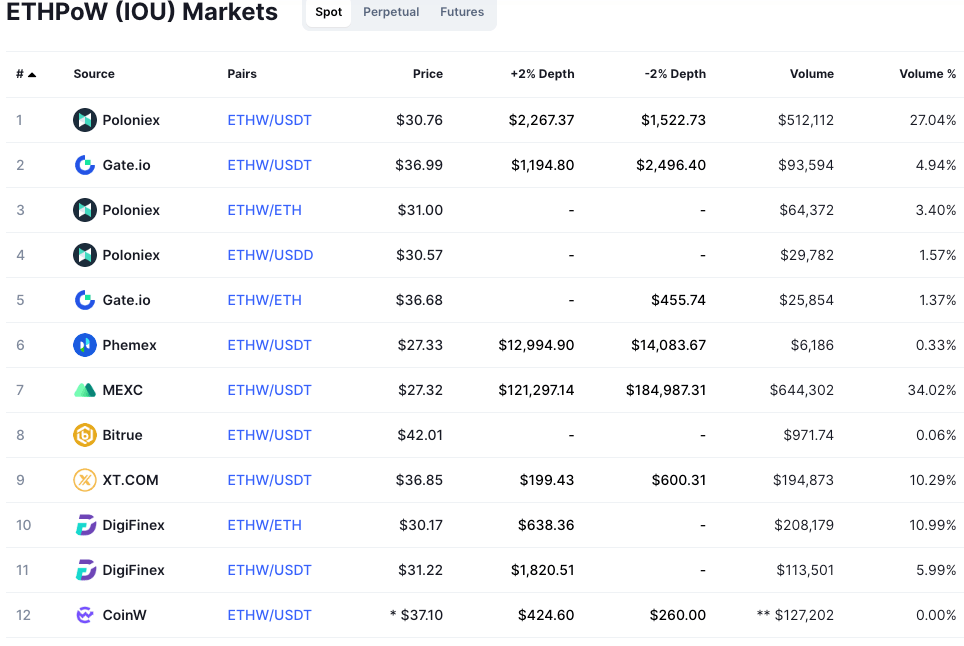Sort by the Volume % column header
The image size is (964, 646).
927,74
